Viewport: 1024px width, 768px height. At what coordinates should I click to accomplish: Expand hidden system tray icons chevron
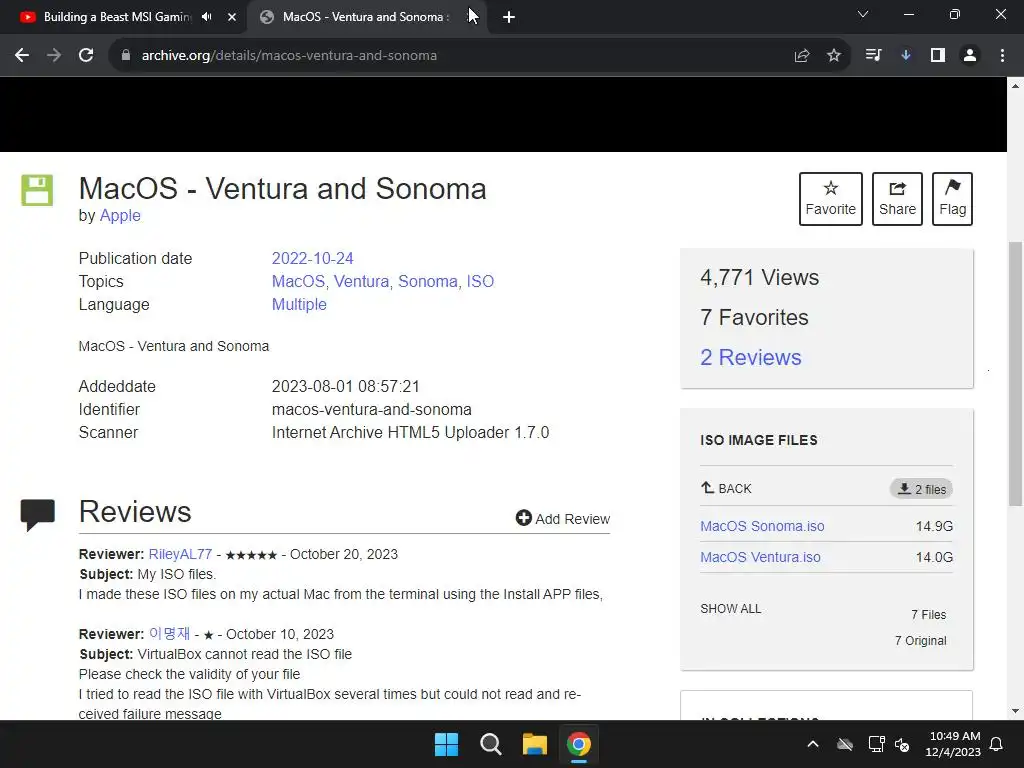click(813, 744)
